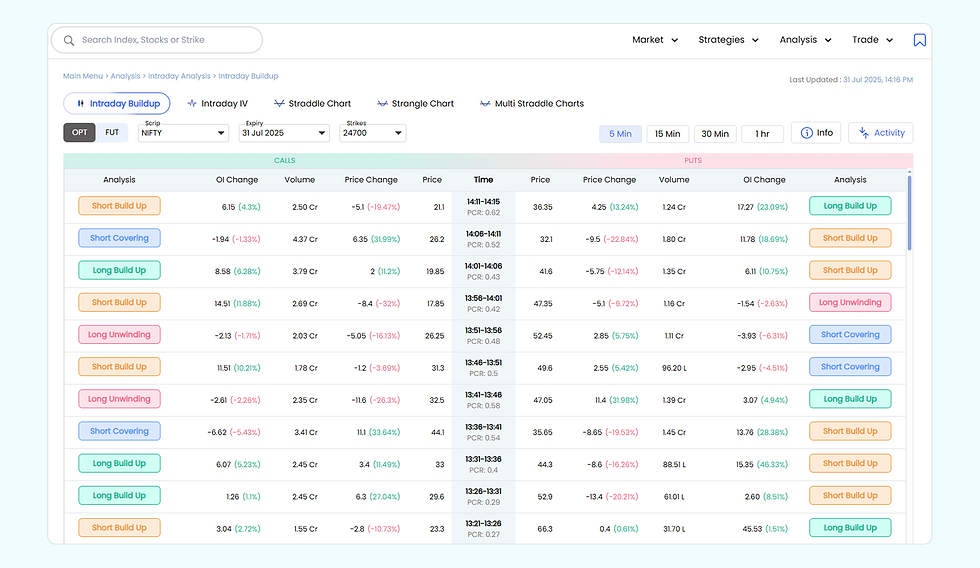Click puts Short Covering badge at 13:51-13:56
The width and height of the screenshot is (980, 568).
[x=850, y=334]
